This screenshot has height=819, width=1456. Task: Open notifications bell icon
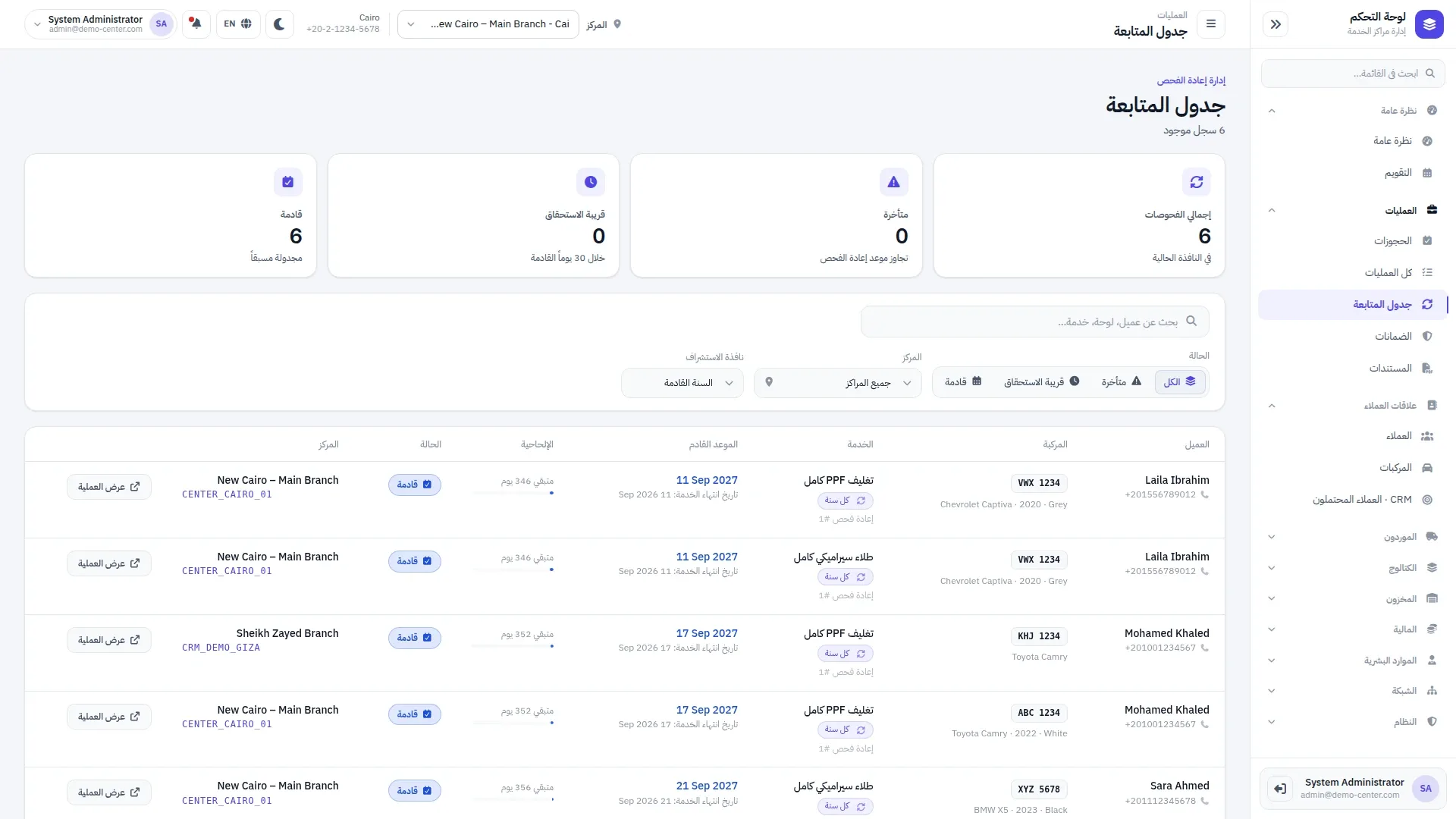point(196,24)
